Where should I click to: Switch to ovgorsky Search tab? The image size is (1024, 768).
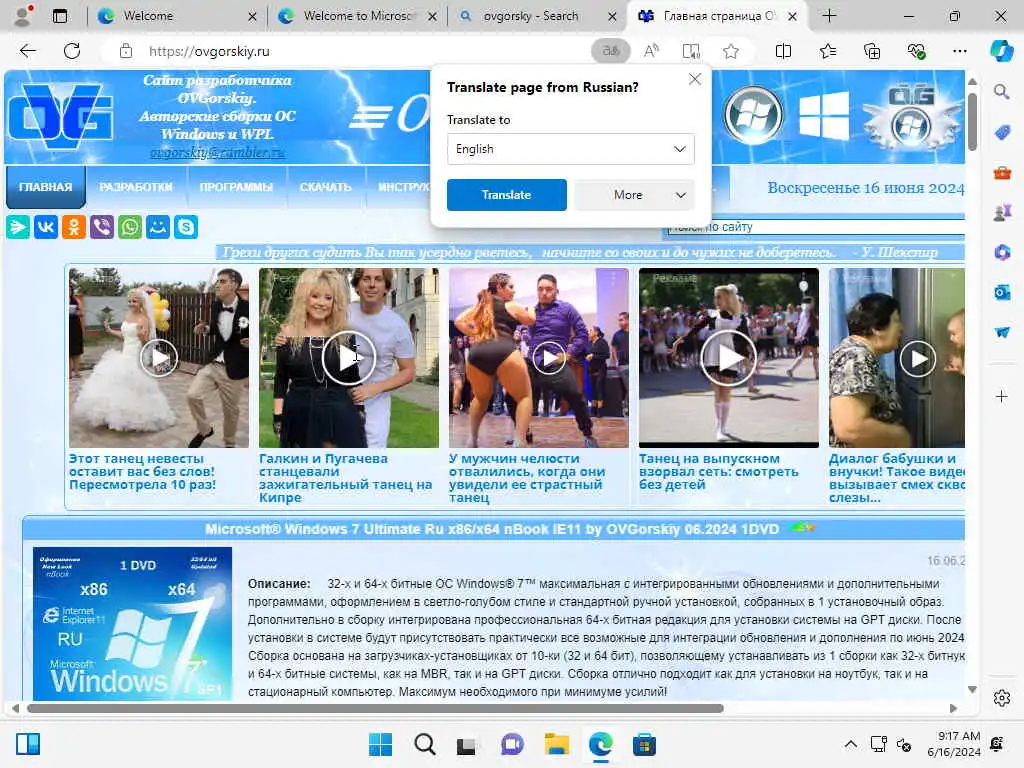pyautogui.click(x=537, y=16)
